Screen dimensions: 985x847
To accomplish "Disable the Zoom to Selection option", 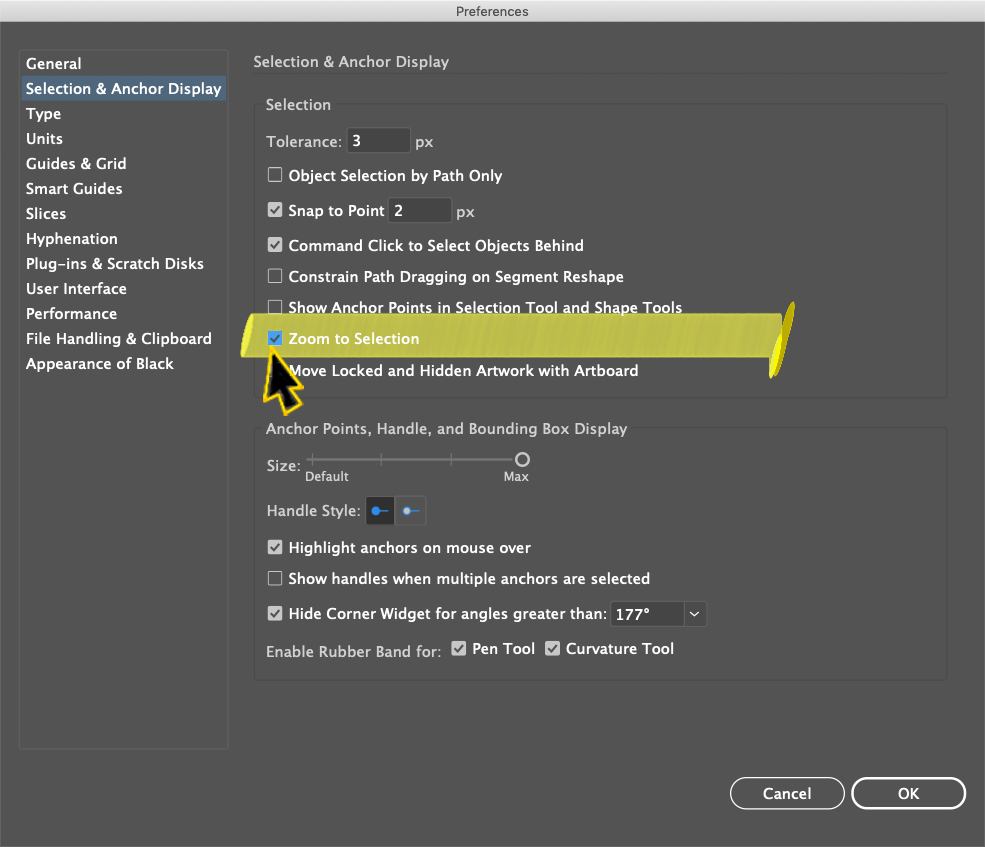I will [275, 338].
